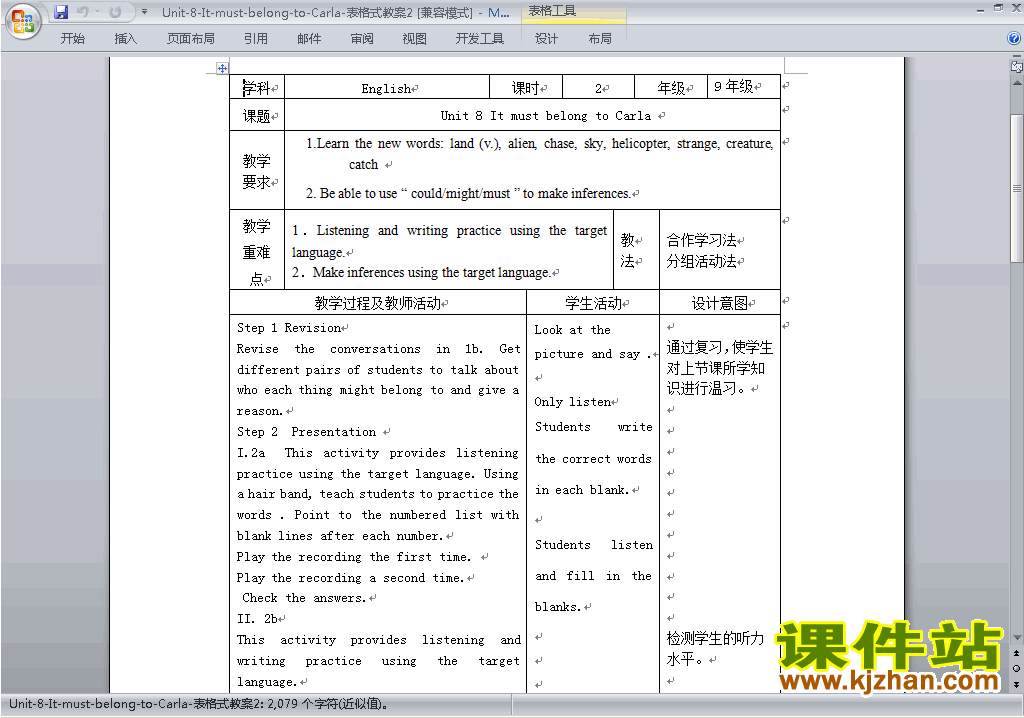Viewport: 1024px width, 718px height.
Task: Click the 课时 table cell
Action: click(x=526, y=88)
